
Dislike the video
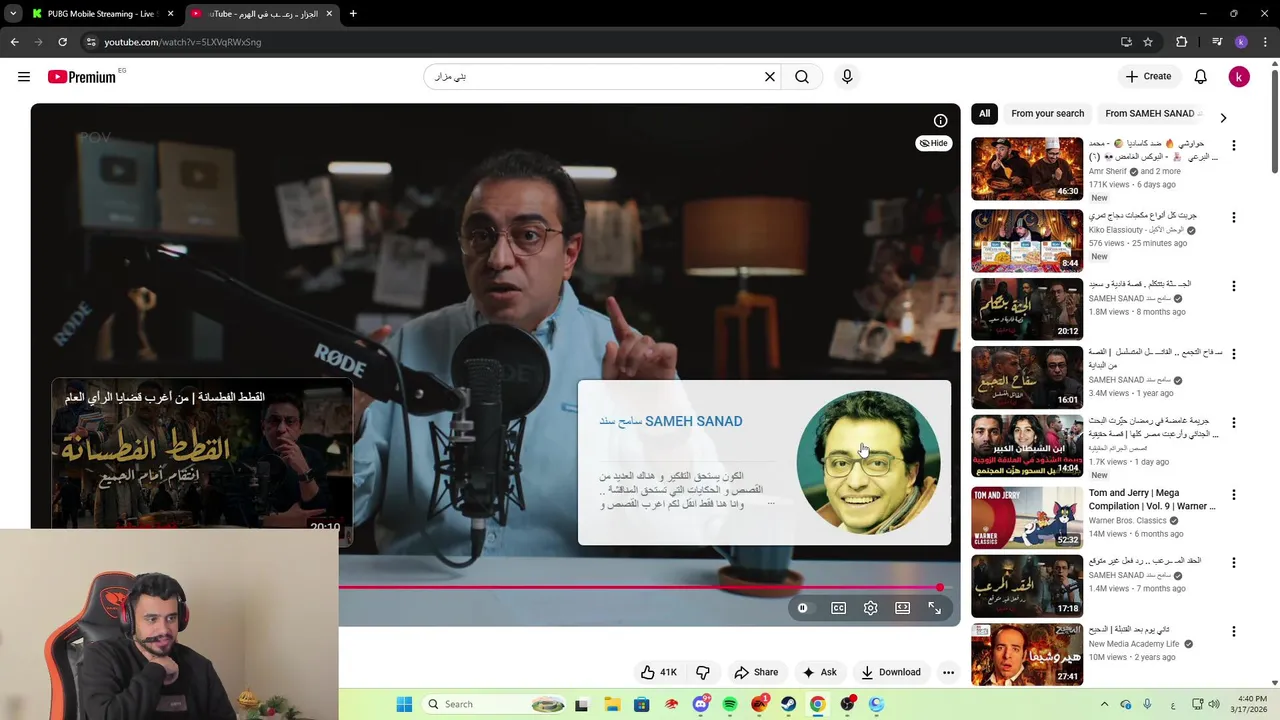pos(703,672)
